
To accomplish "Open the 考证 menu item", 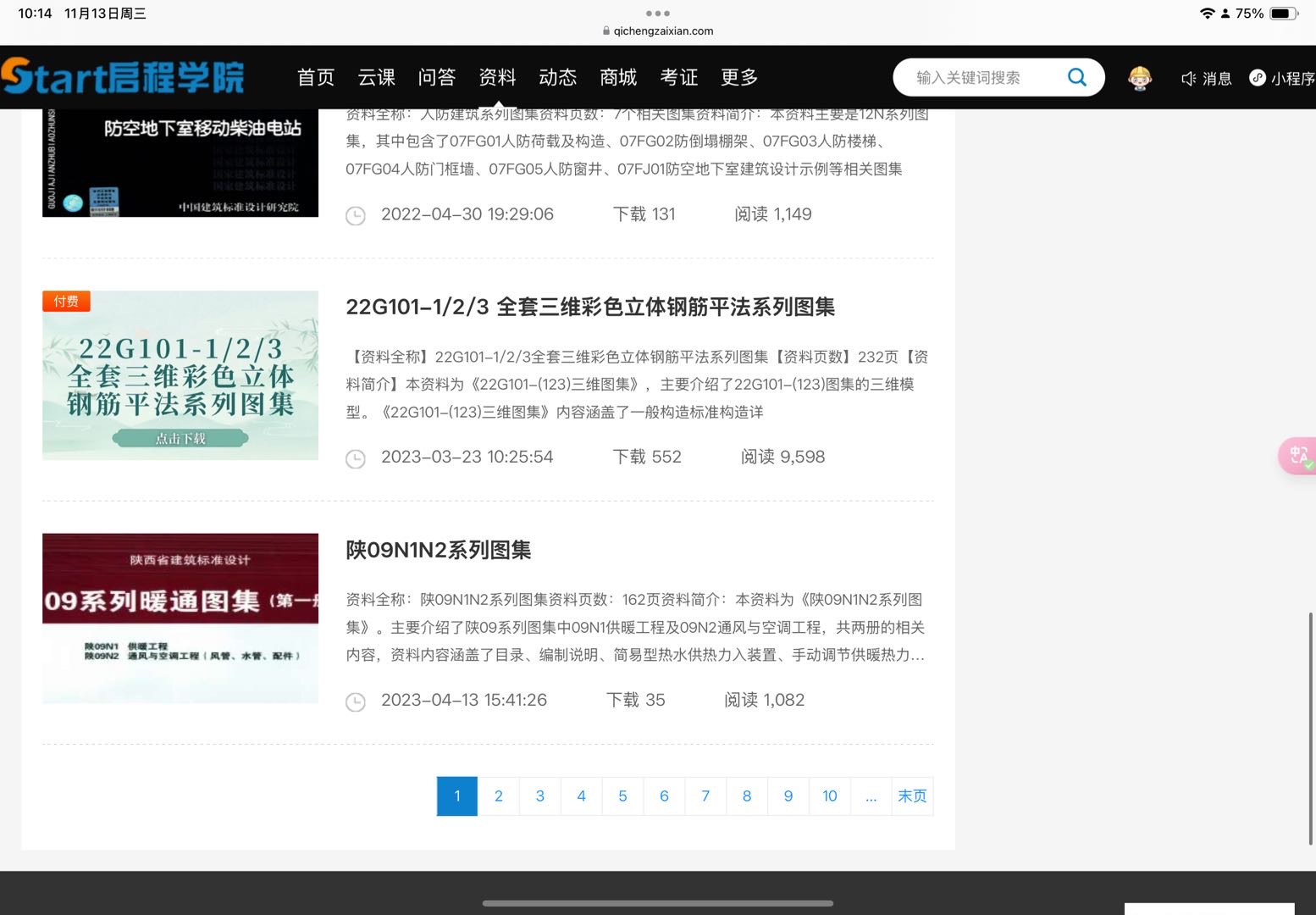I will [x=679, y=77].
